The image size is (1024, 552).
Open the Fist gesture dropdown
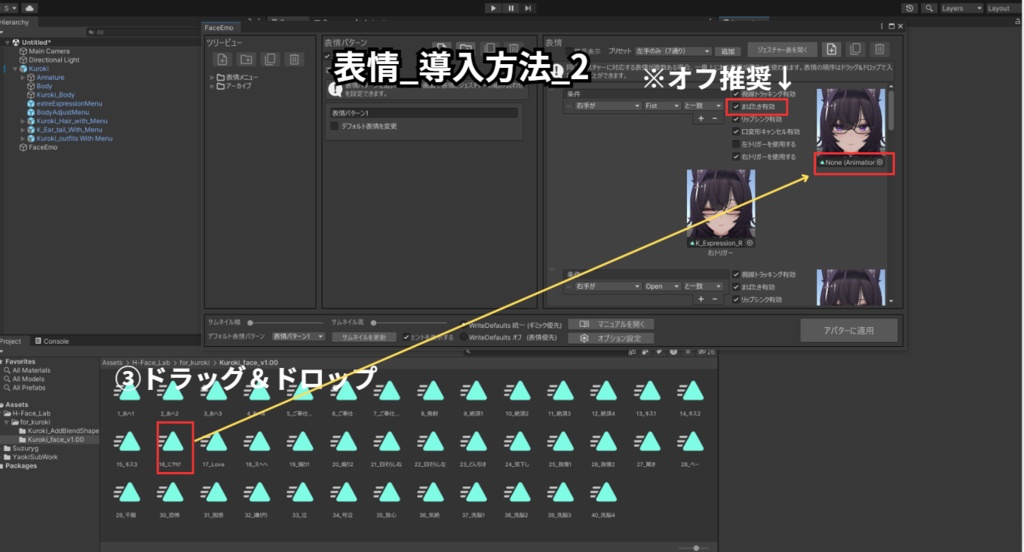662,106
